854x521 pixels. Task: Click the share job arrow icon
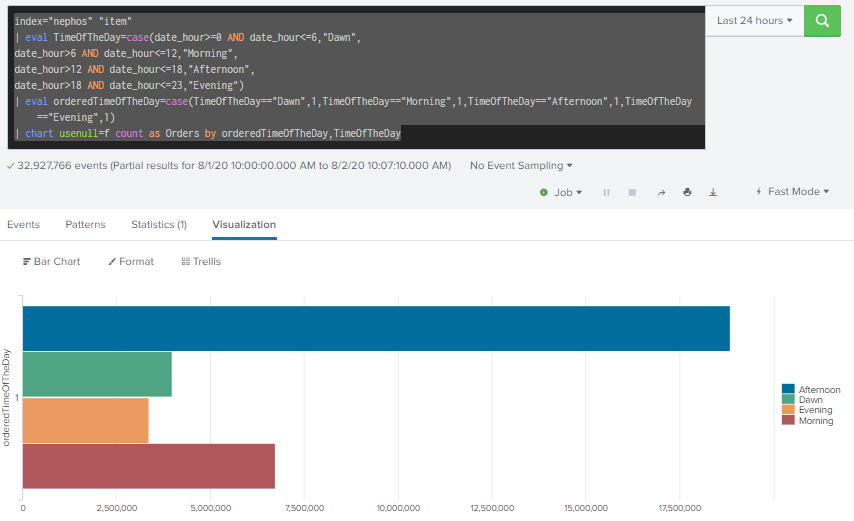coord(661,192)
